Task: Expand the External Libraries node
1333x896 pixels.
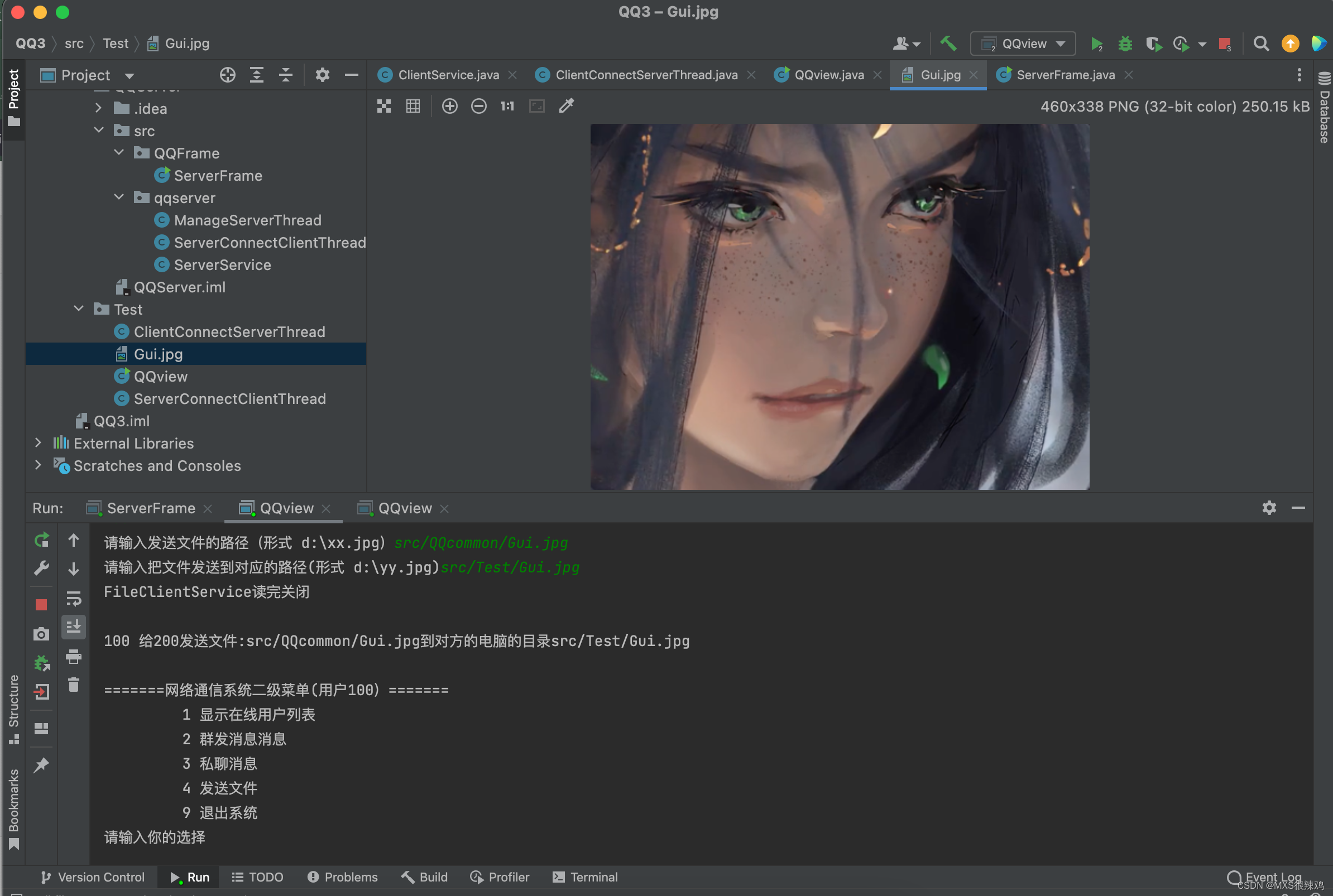Action: tap(38, 443)
